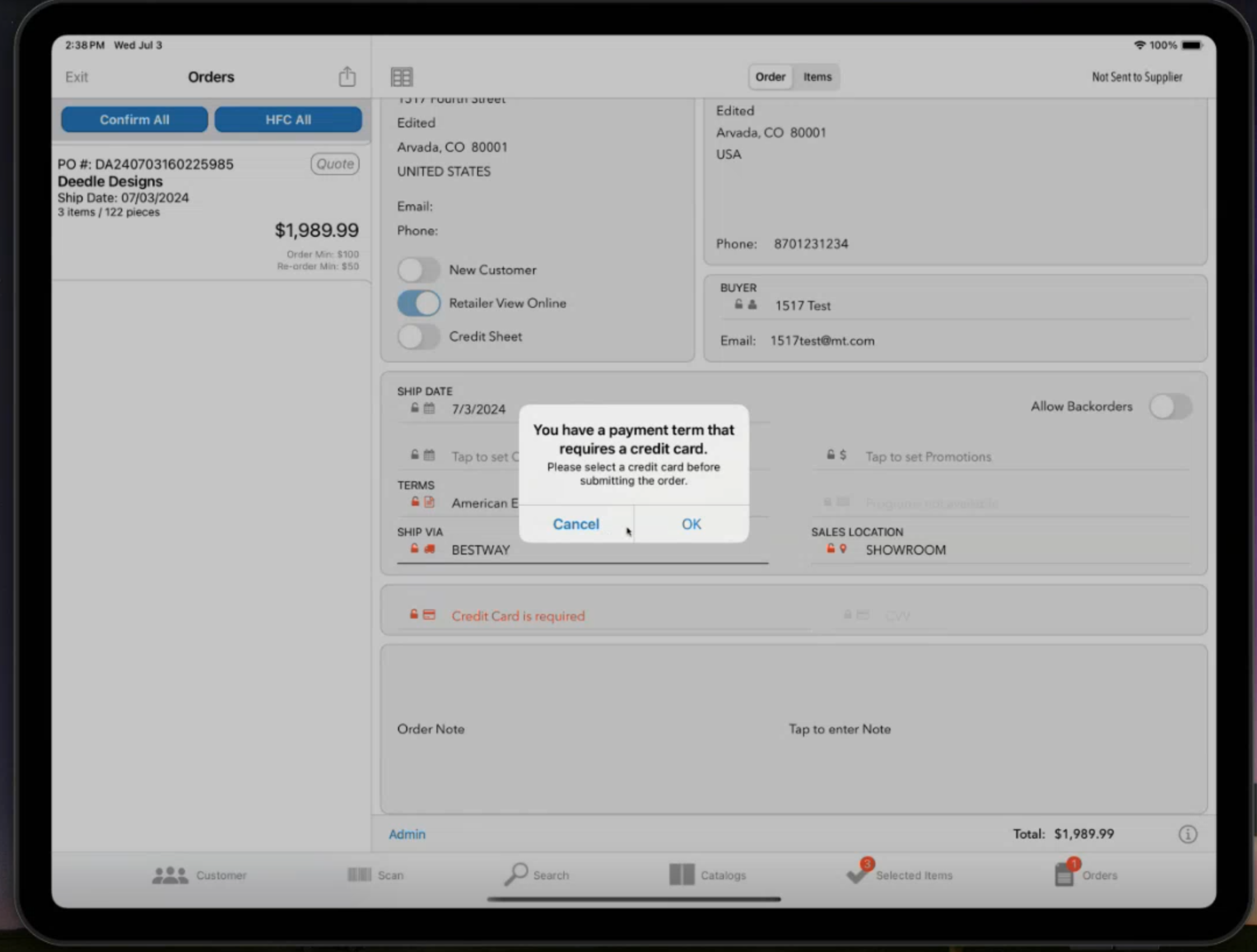Open the Ship Date 7/3/2024 field
Image resolution: width=1257 pixels, height=952 pixels.
[x=583, y=409]
